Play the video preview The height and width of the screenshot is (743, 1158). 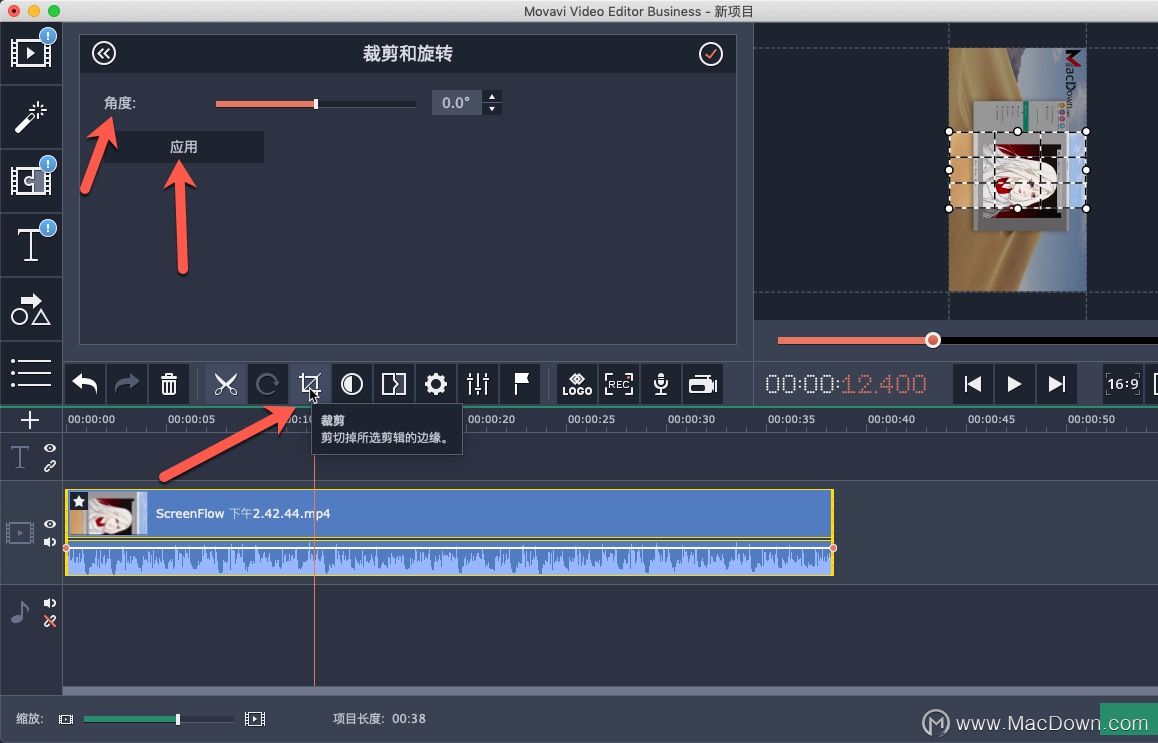pyautogui.click(x=1014, y=384)
